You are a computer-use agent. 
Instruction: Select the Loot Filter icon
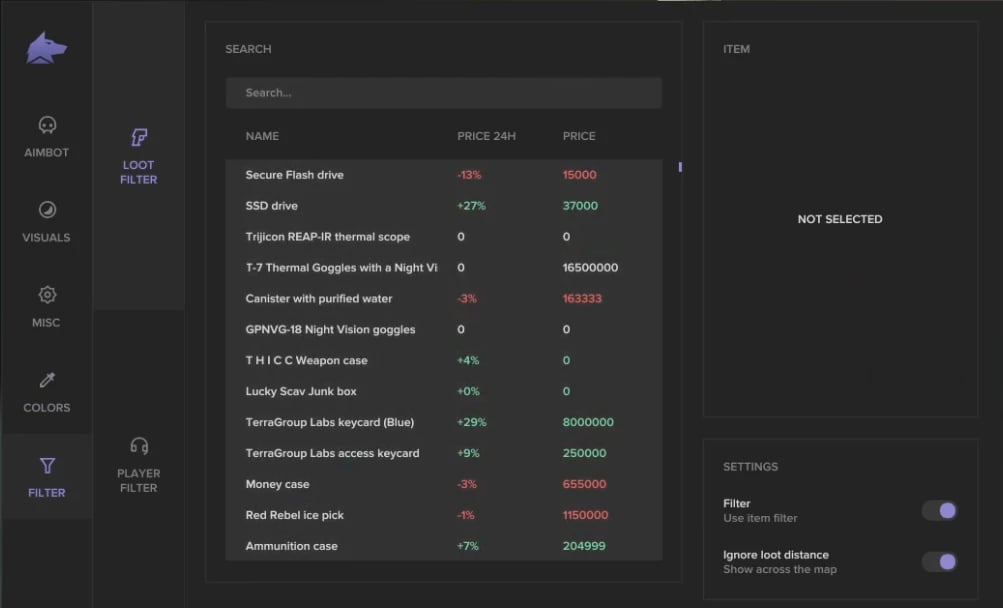[139, 138]
